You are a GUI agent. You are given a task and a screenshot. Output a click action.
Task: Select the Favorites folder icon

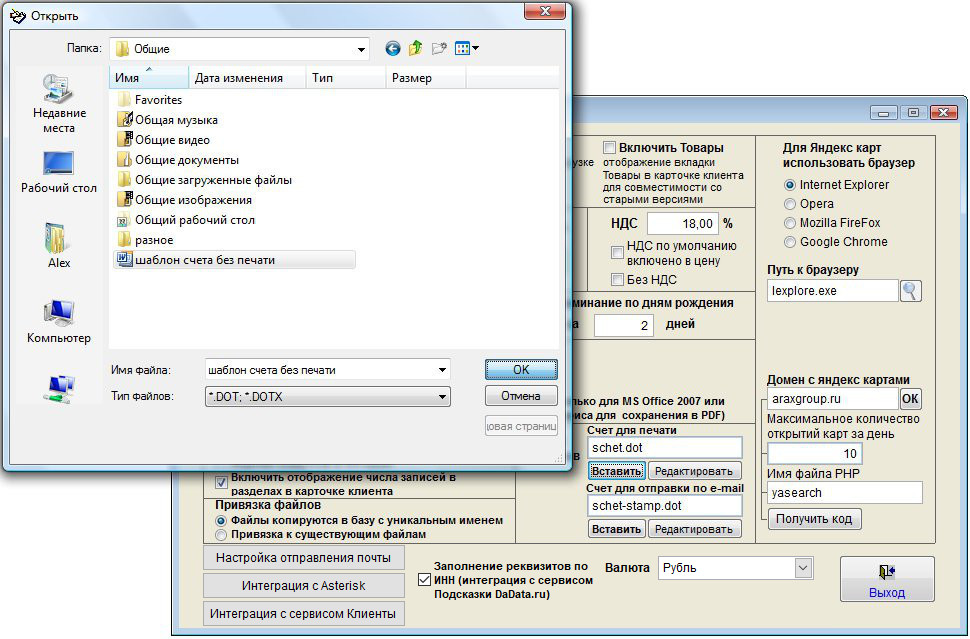click(x=124, y=100)
